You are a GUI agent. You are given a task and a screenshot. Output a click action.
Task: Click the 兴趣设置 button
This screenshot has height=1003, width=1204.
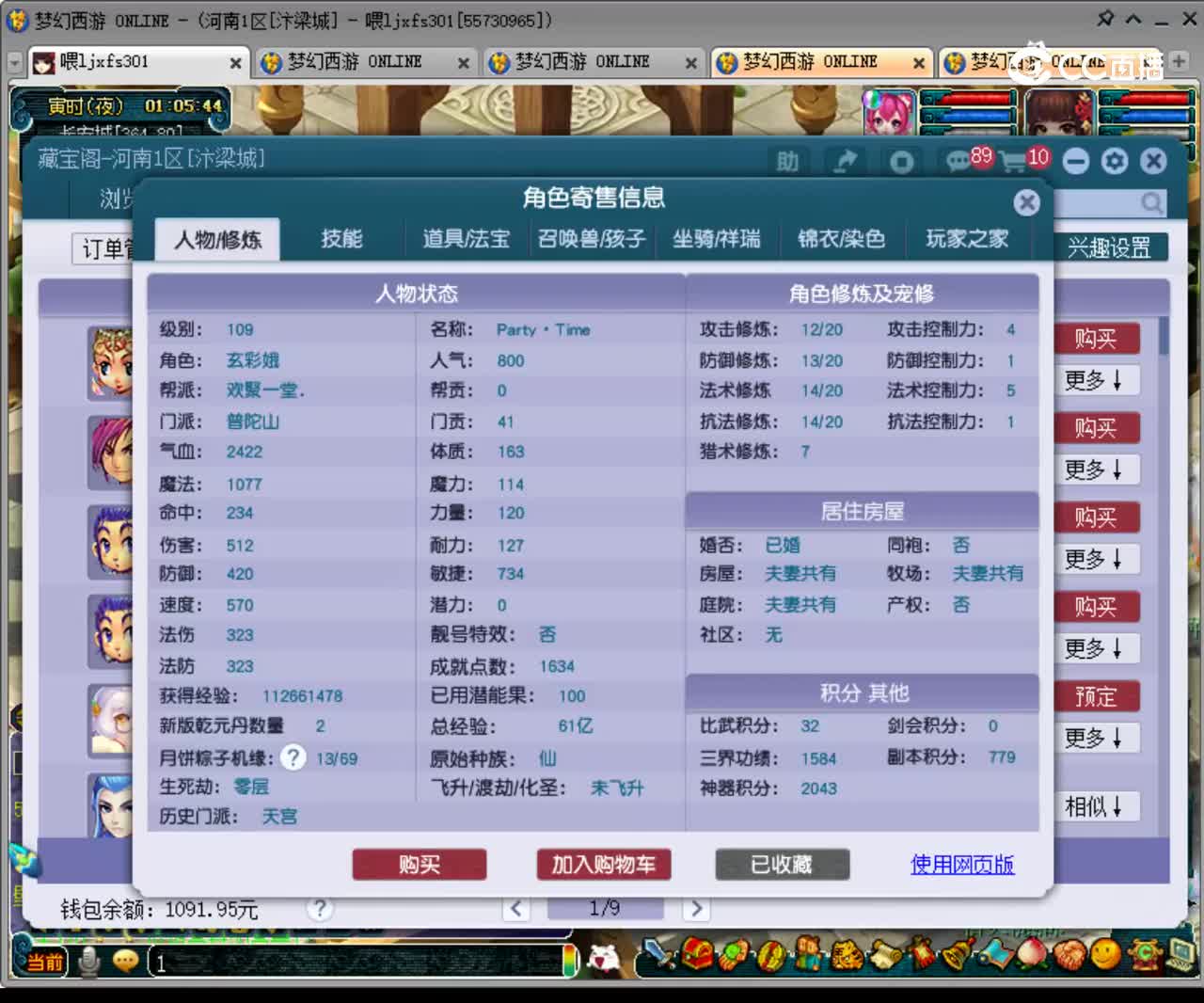1110,247
